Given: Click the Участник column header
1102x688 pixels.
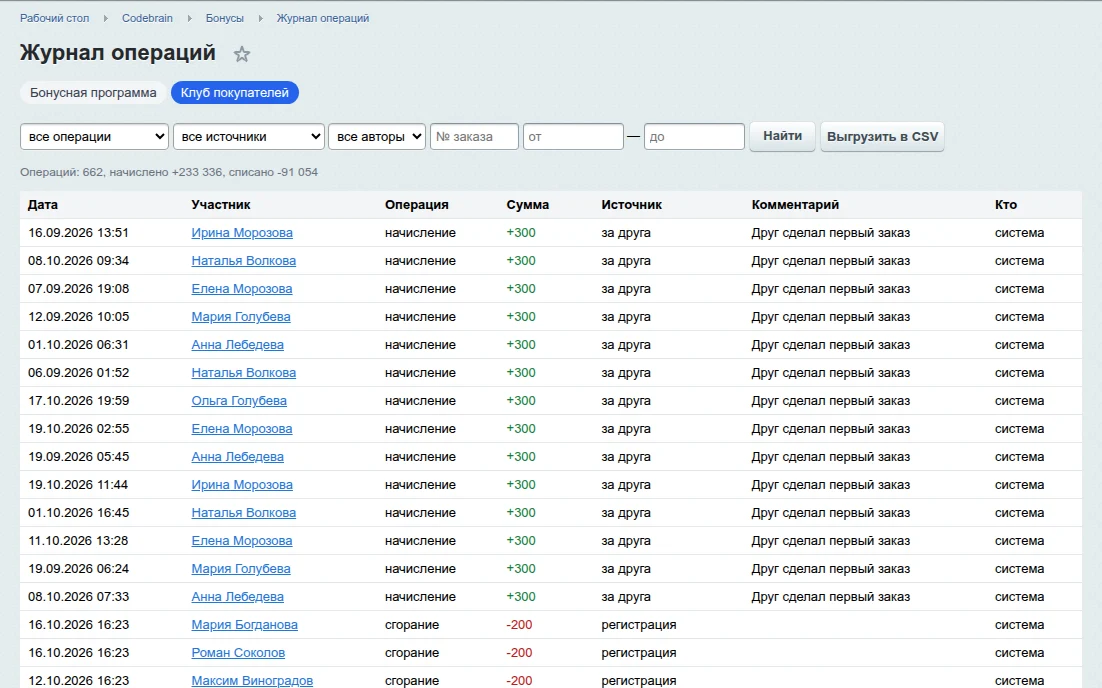Looking at the screenshot, I should point(221,205).
